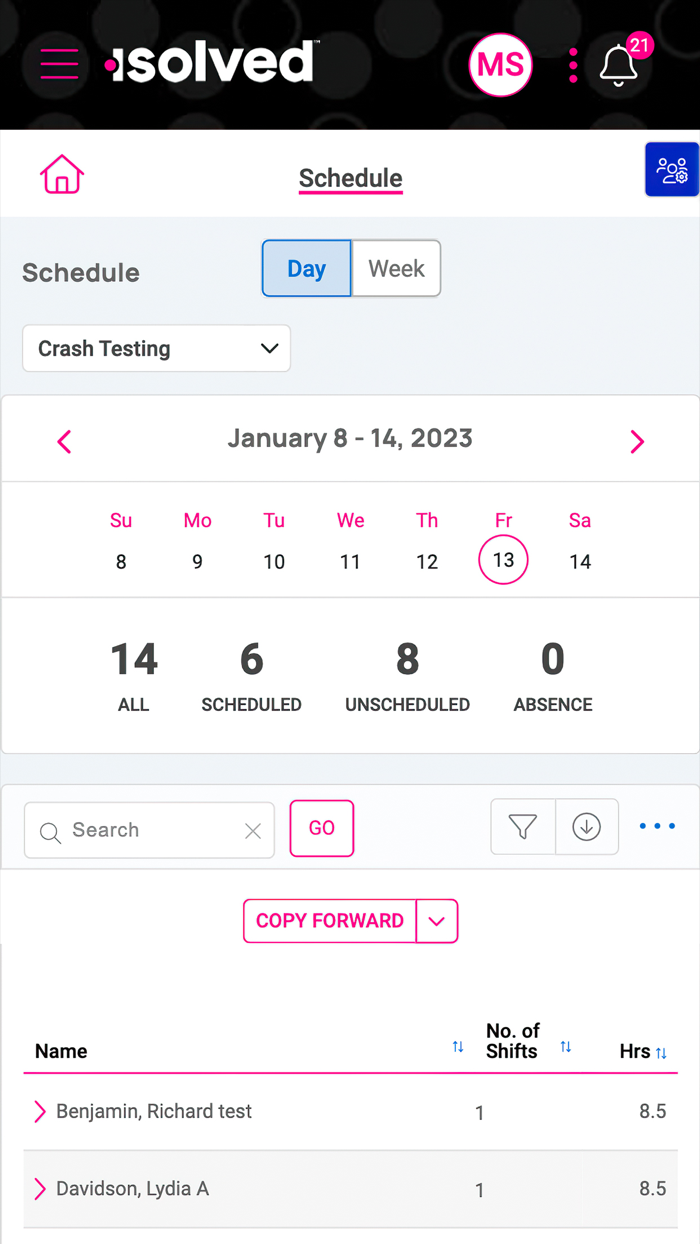The image size is (700, 1244).
Task: Open the blue employee settings icon
Action: (671, 170)
